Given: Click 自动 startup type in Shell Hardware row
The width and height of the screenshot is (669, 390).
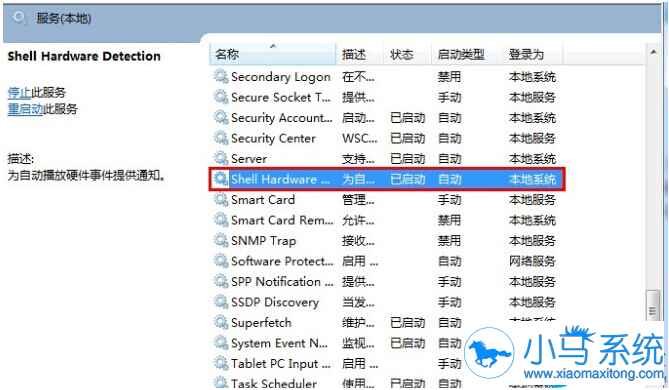Looking at the screenshot, I should 449,180.
